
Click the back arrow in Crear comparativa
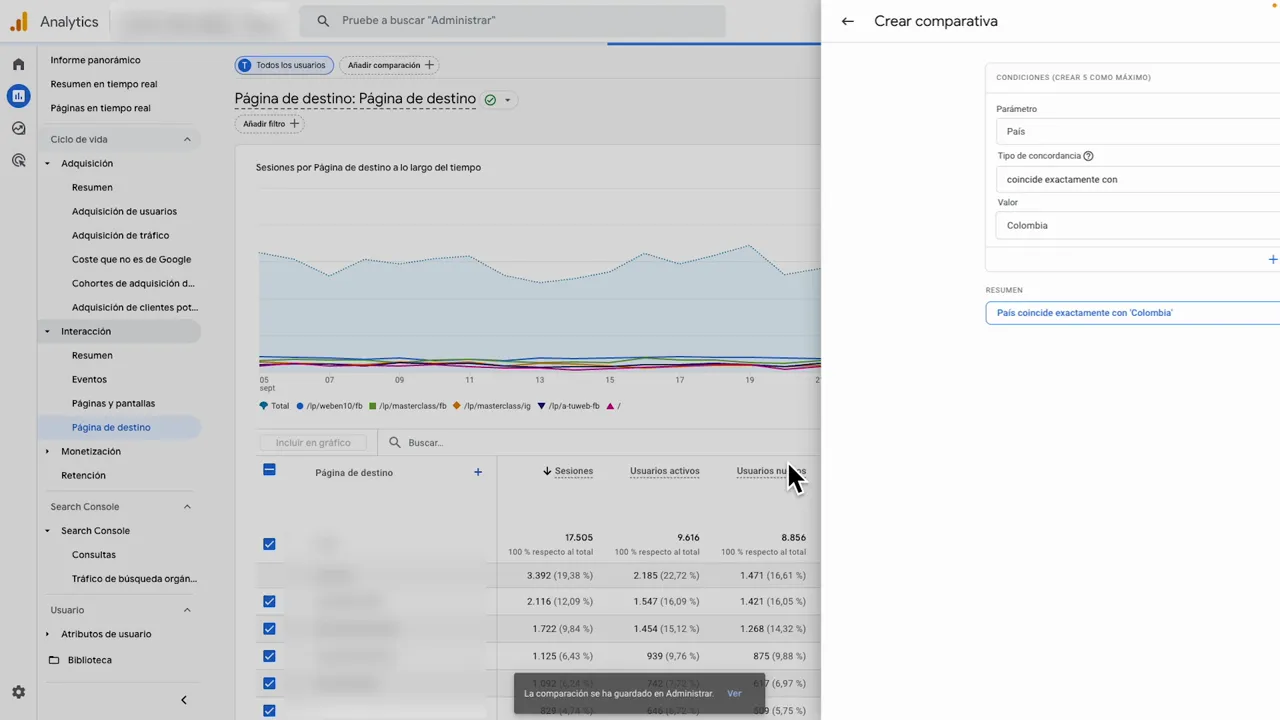point(848,21)
